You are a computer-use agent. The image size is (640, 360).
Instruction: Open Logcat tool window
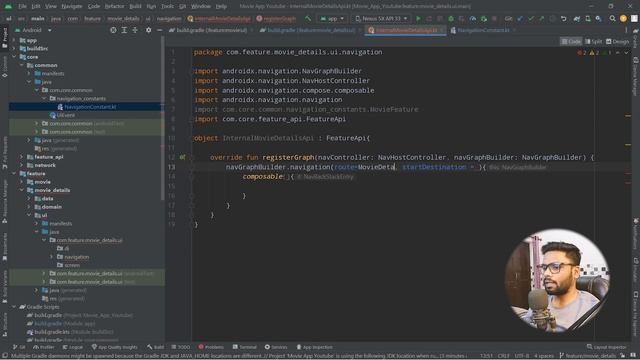pyautogui.click(x=73, y=347)
